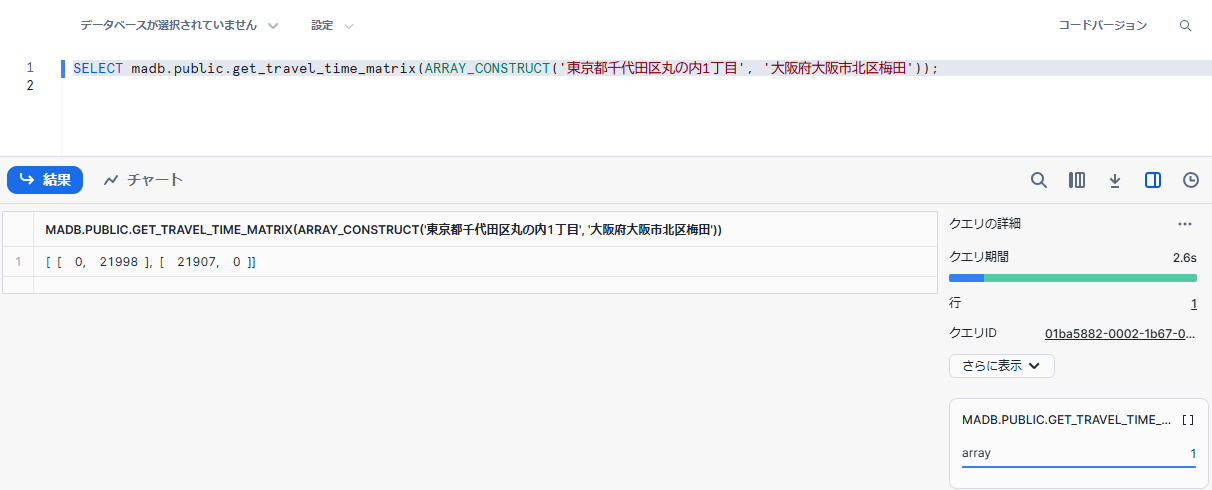The image size is (1212, 490).
Task: Click the array type bracket icon on column card
Action: click(x=1188, y=420)
